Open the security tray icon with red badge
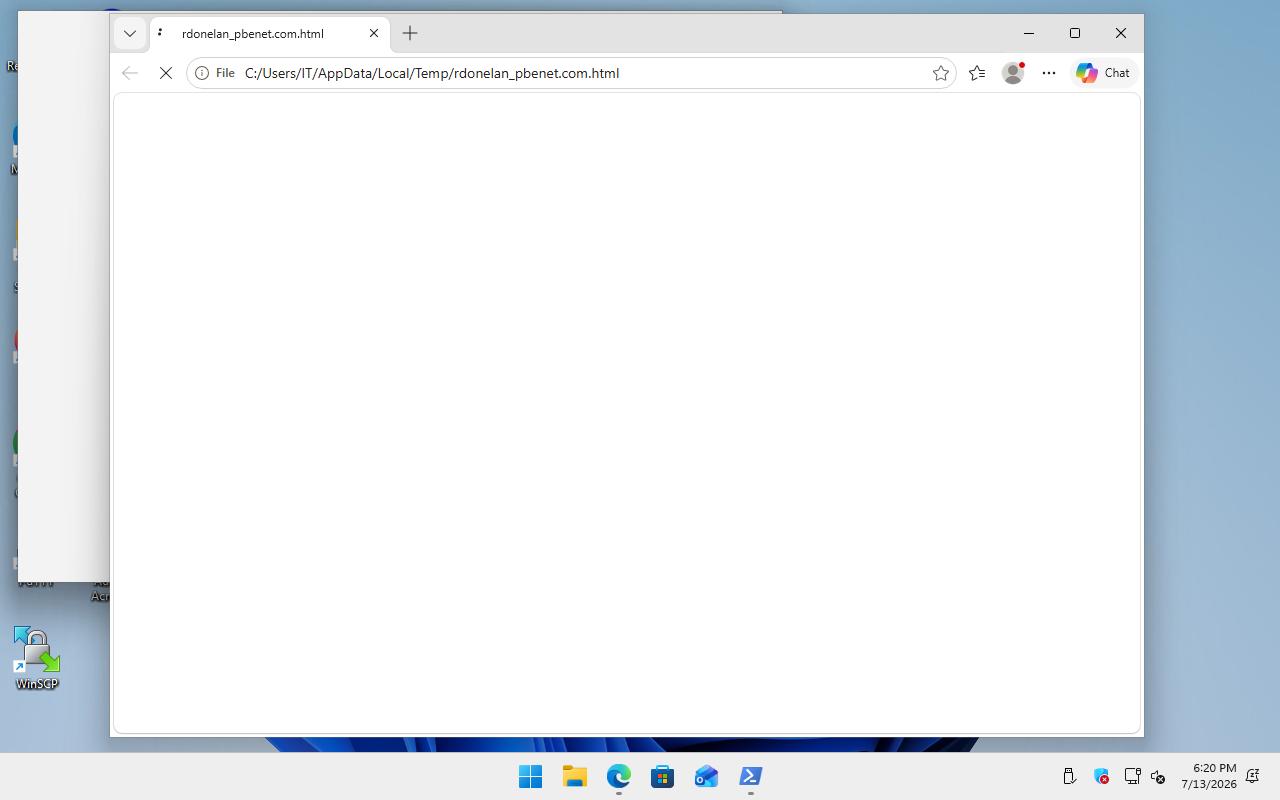 coord(1101,776)
